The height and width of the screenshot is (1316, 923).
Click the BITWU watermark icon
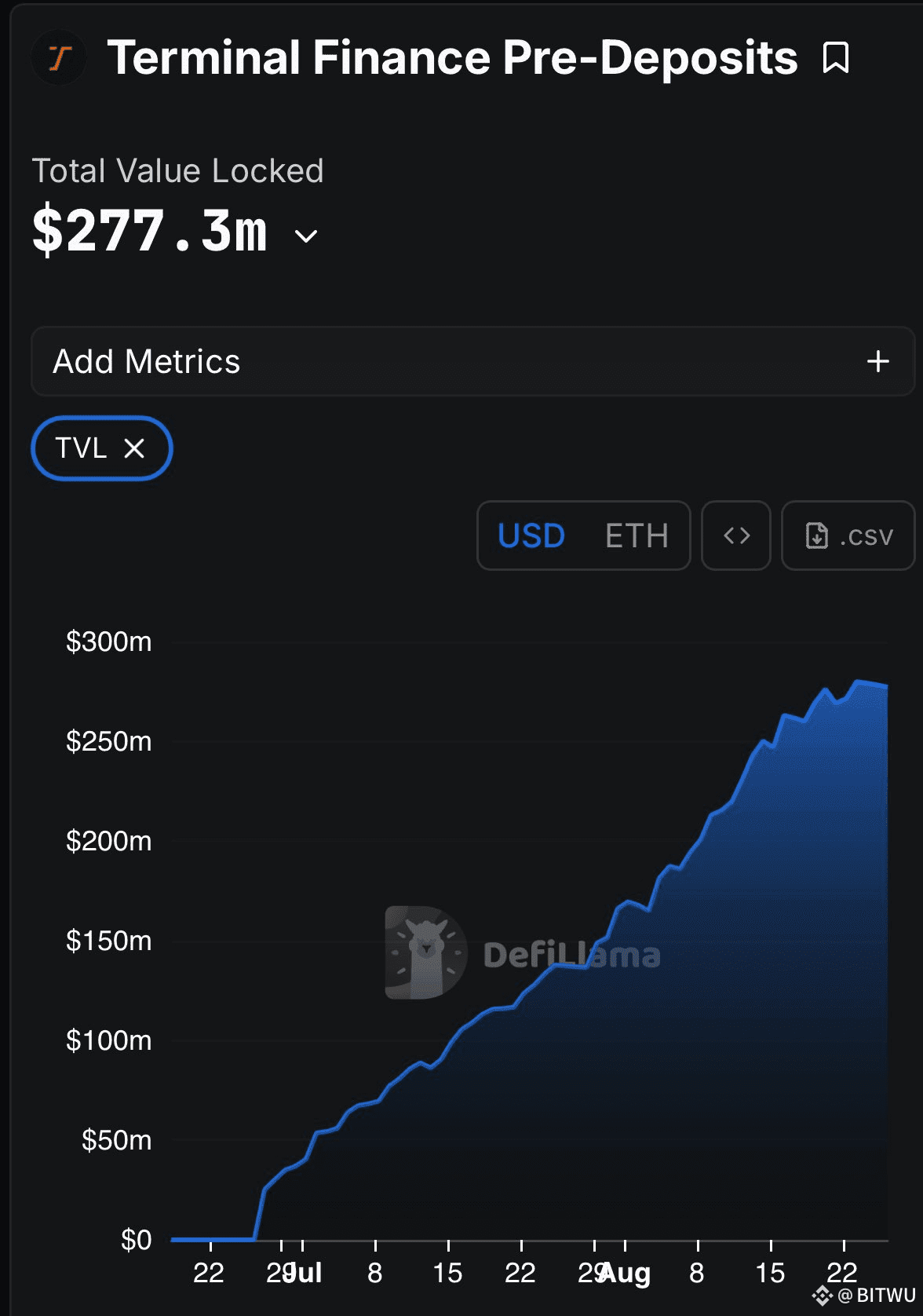pos(822,1295)
